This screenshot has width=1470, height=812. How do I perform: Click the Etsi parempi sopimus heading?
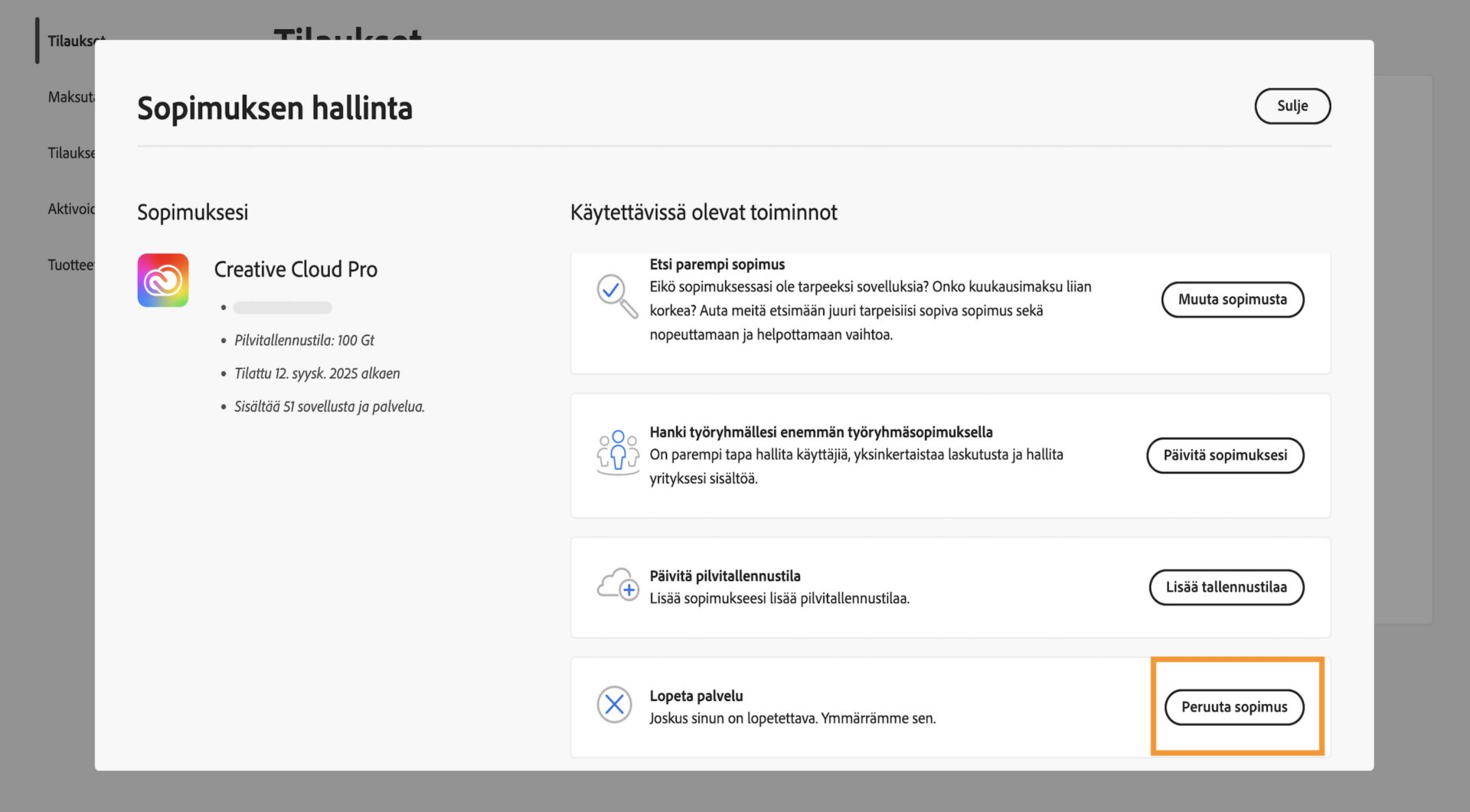click(x=717, y=265)
